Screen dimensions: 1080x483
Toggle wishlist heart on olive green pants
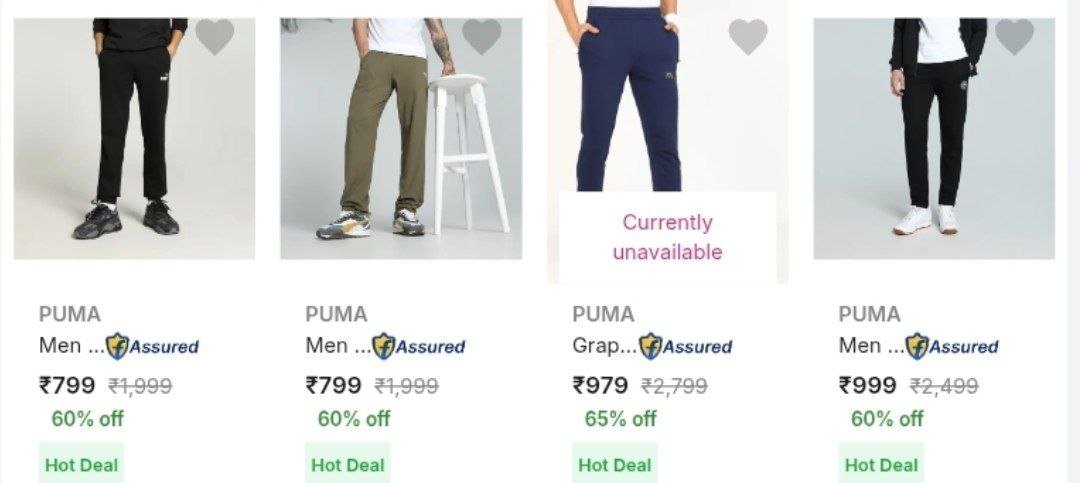tap(481, 38)
